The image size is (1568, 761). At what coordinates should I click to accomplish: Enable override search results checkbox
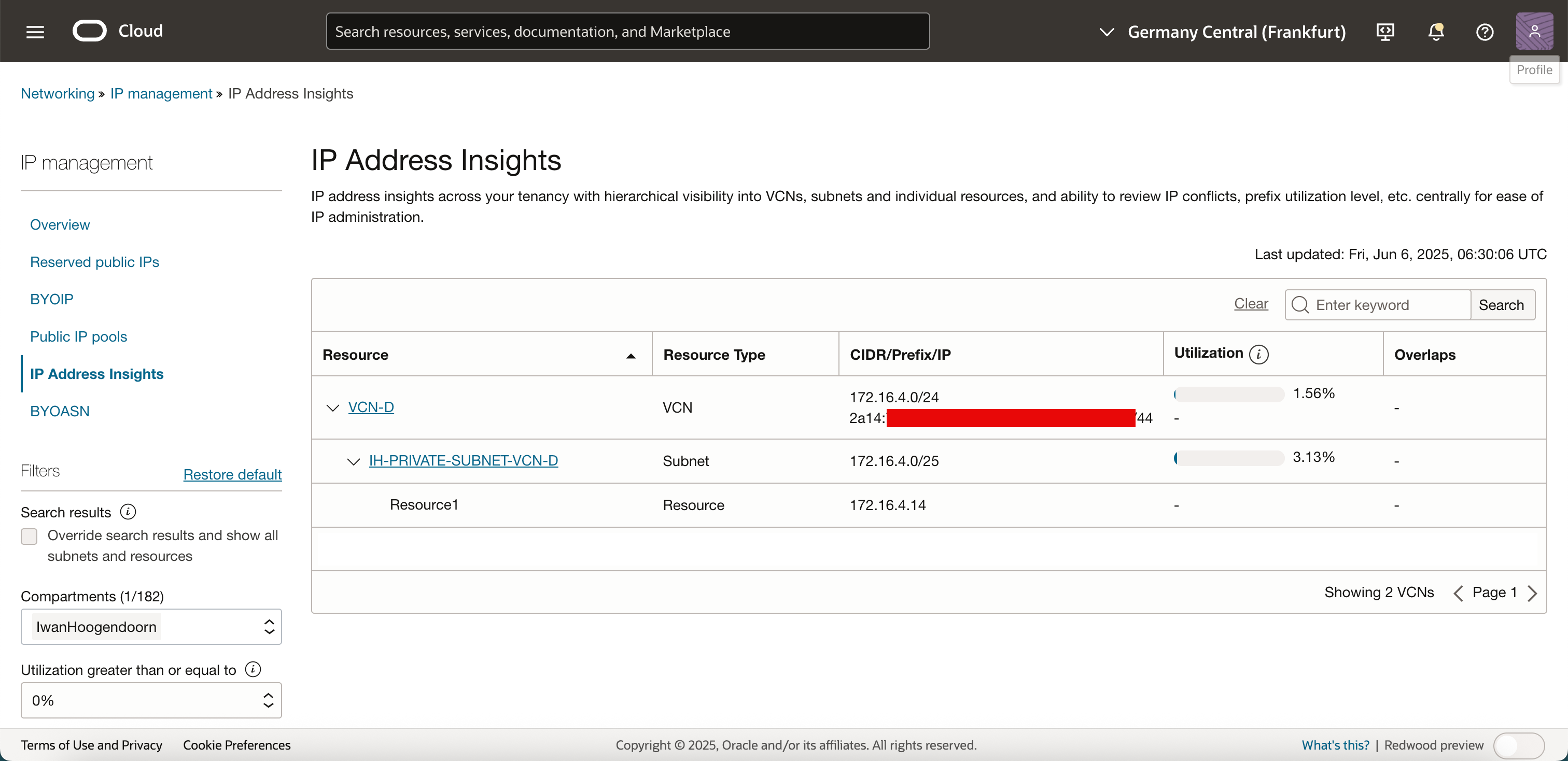click(x=29, y=536)
